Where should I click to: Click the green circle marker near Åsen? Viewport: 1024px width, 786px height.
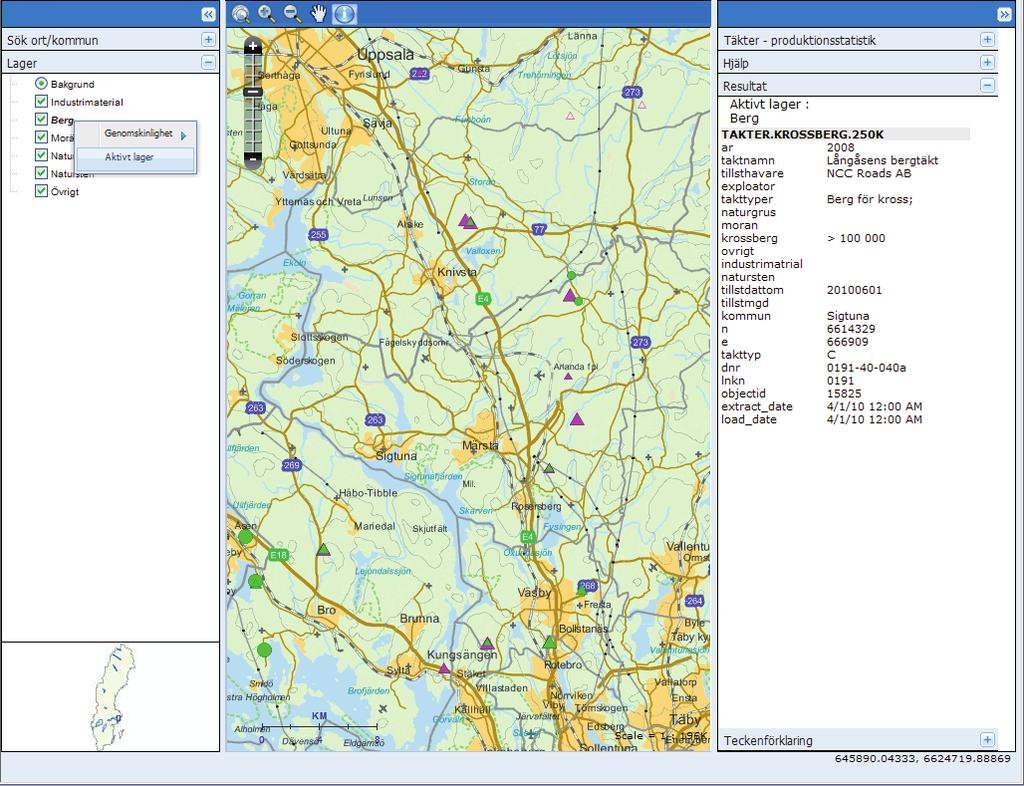point(245,537)
